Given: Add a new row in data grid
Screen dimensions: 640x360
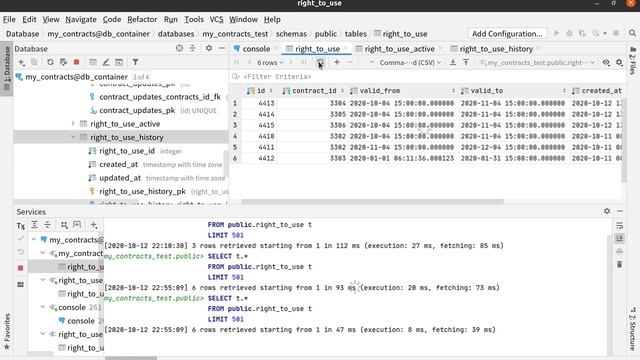Looking at the screenshot, I should click(337, 62).
